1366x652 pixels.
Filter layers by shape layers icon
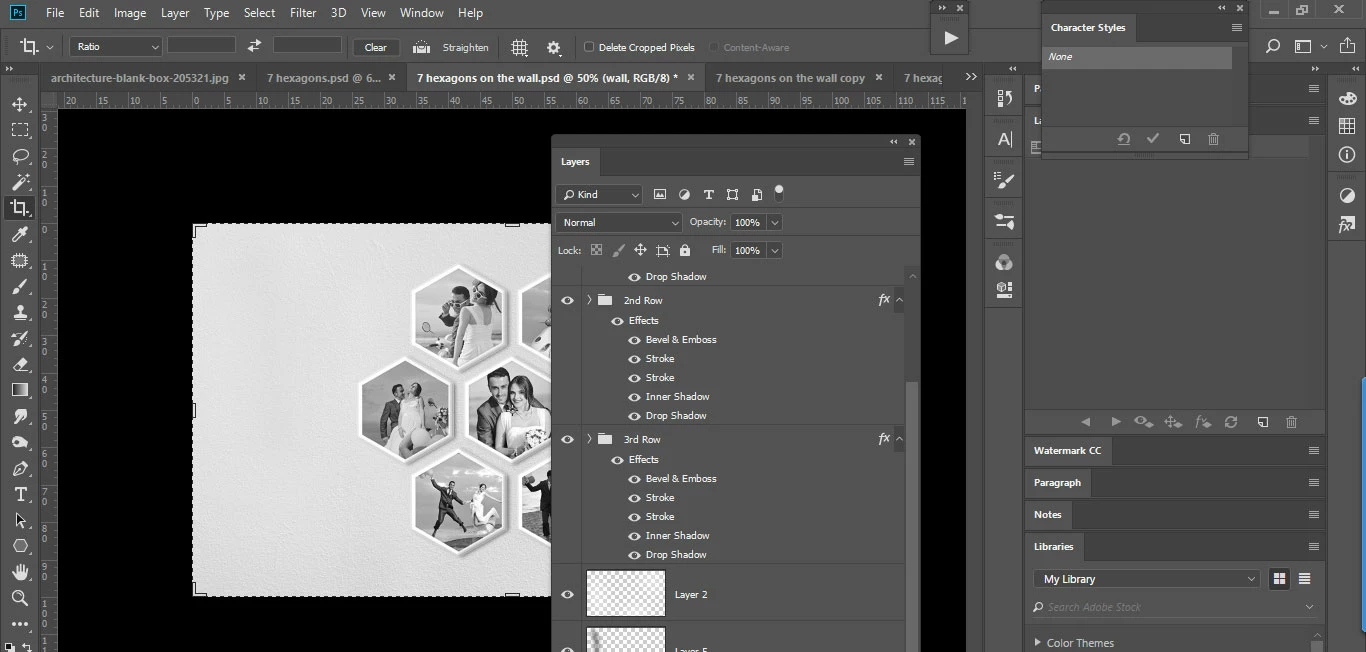coord(732,195)
